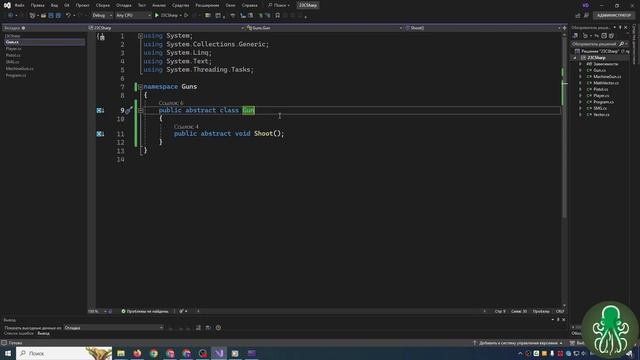This screenshot has width=640, height=360.
Task: Switch to the Список ошибок tab
Action: (x=19, y=333)
